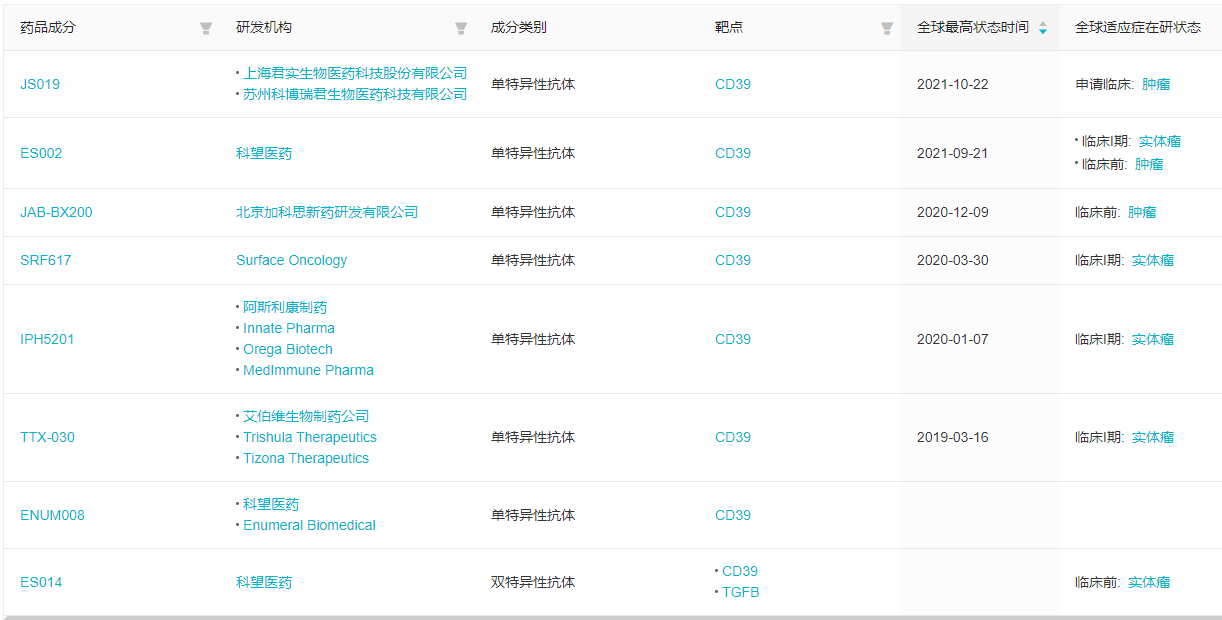
Task: Open Surface Oncology organization link
Action: tap(291, 260)
